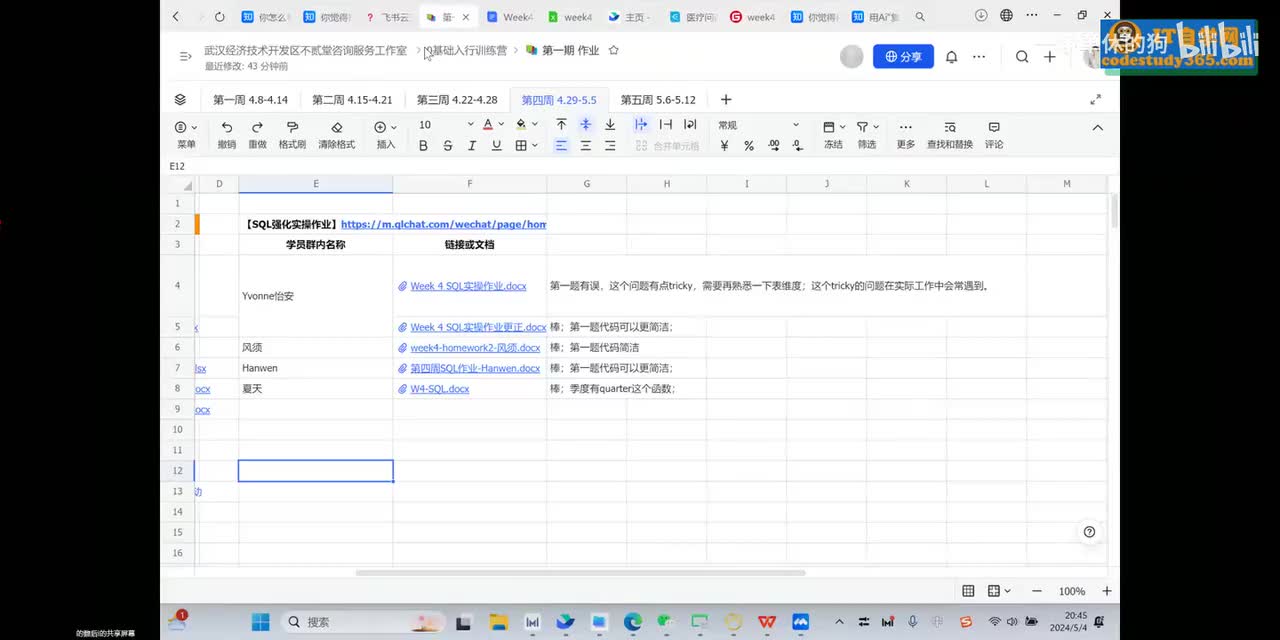This screenshot has height=640, width=1280.
Task: Open the sidebar navigation menu icon
Action: (185, 56)
